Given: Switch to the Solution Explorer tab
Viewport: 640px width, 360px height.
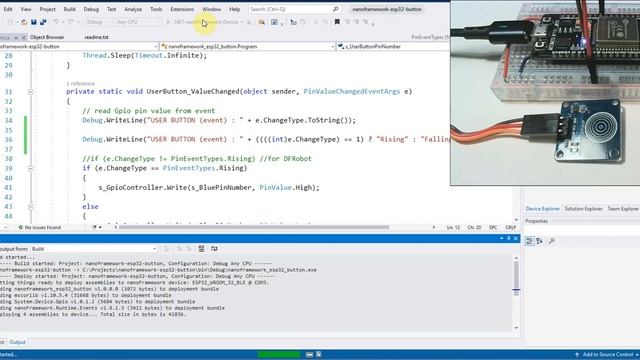Looking at the screenshot, I should click(x=583, y=209).
